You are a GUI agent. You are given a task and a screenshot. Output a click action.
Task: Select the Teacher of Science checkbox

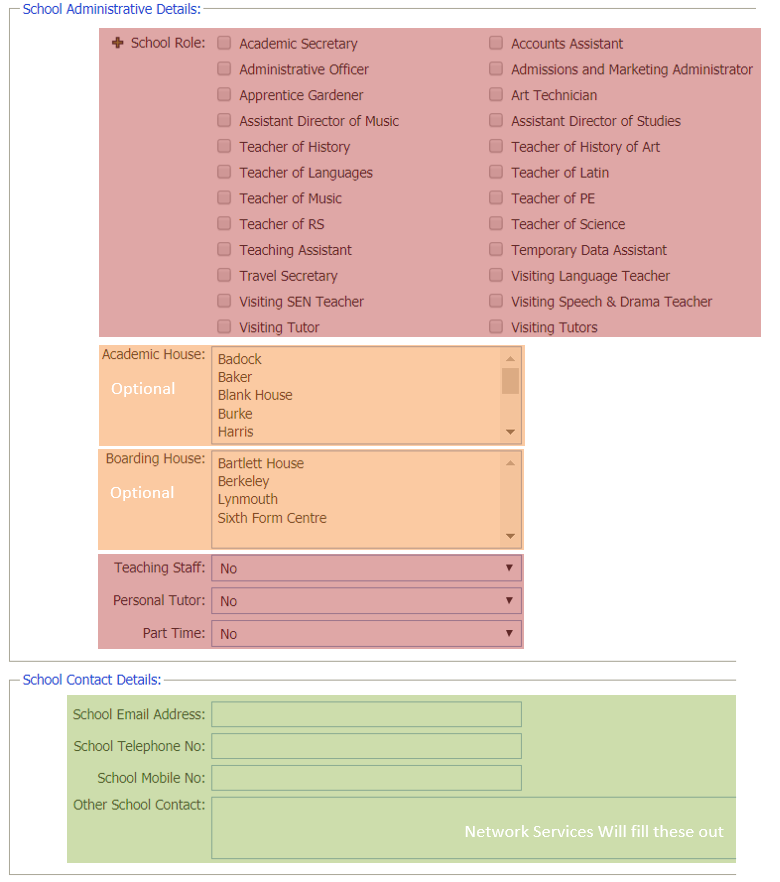496,224
